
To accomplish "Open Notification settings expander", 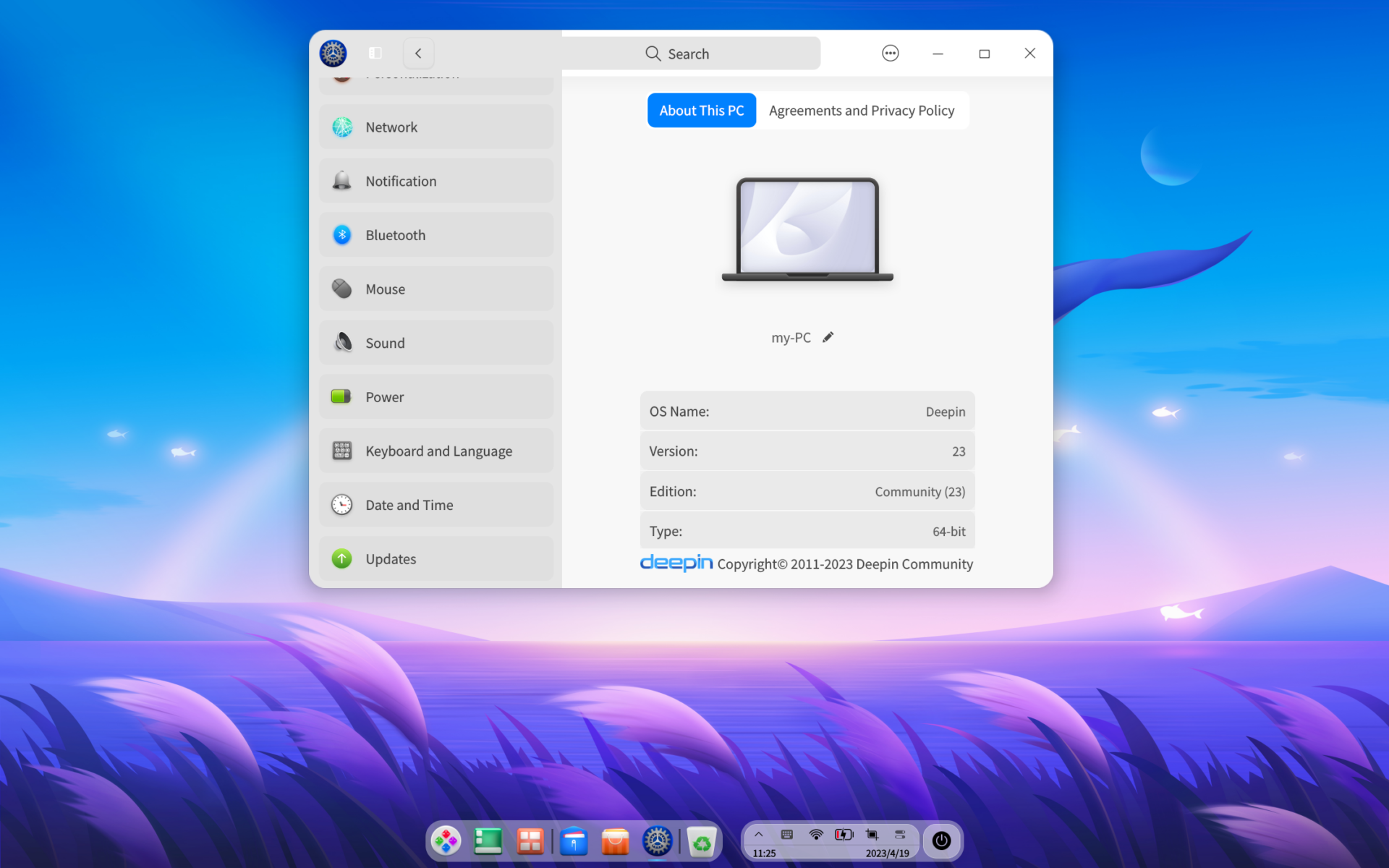I will tap(436, 180).
